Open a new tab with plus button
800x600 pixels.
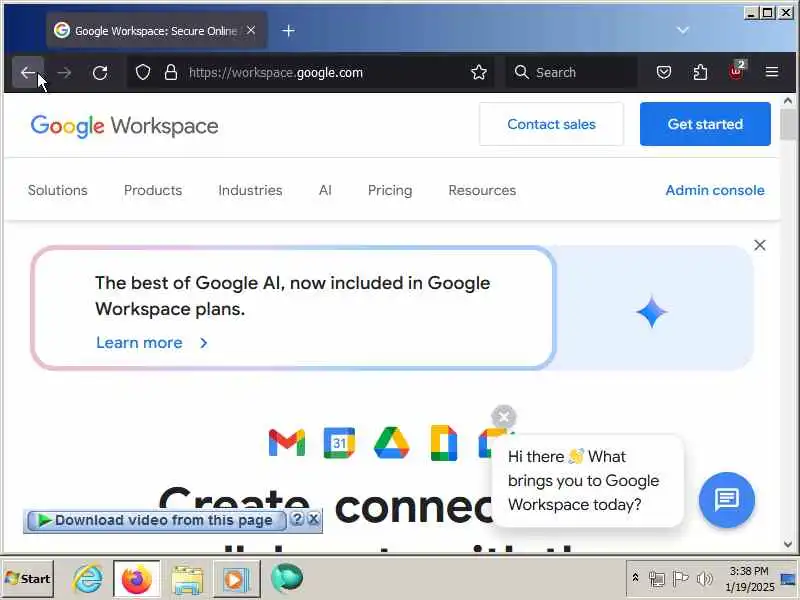(x=288, y=31)
